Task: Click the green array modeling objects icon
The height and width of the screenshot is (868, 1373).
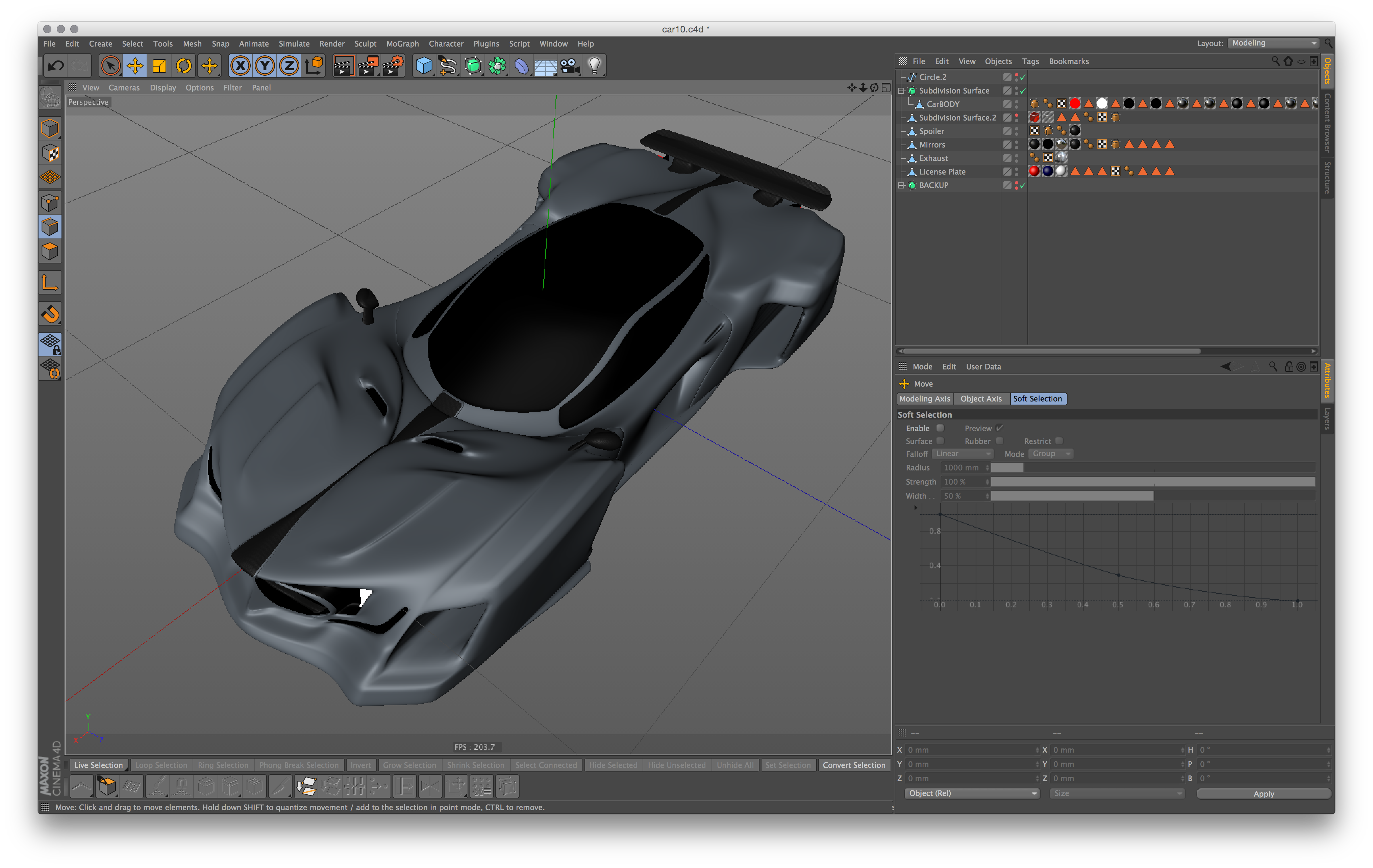Action: (497, 66)
